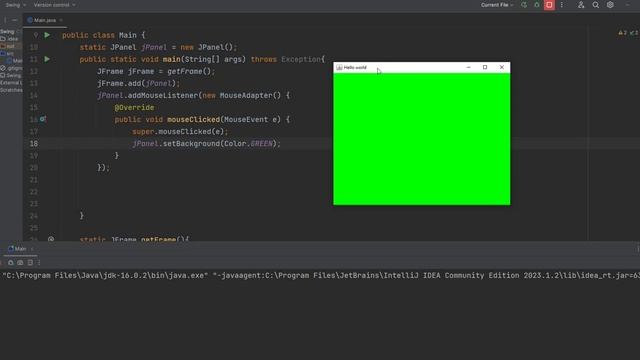The image size is (640, 360).
Task: Open the Current File run configuration dropdown
Action: coord(497,5)
